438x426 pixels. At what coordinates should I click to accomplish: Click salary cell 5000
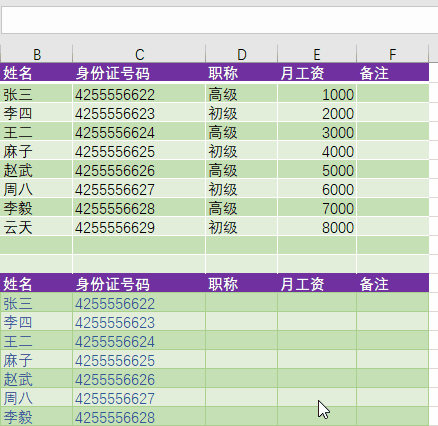tap(317, 169)
